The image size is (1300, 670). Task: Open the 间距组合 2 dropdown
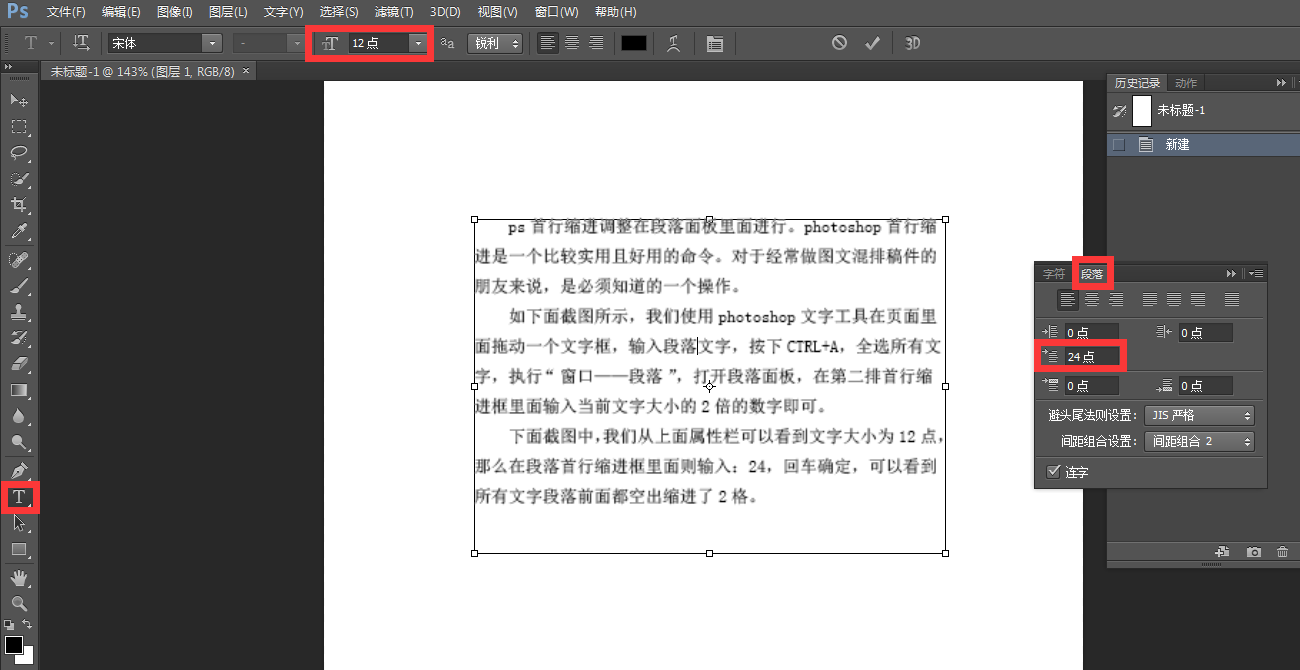[x=1199, y=441]
